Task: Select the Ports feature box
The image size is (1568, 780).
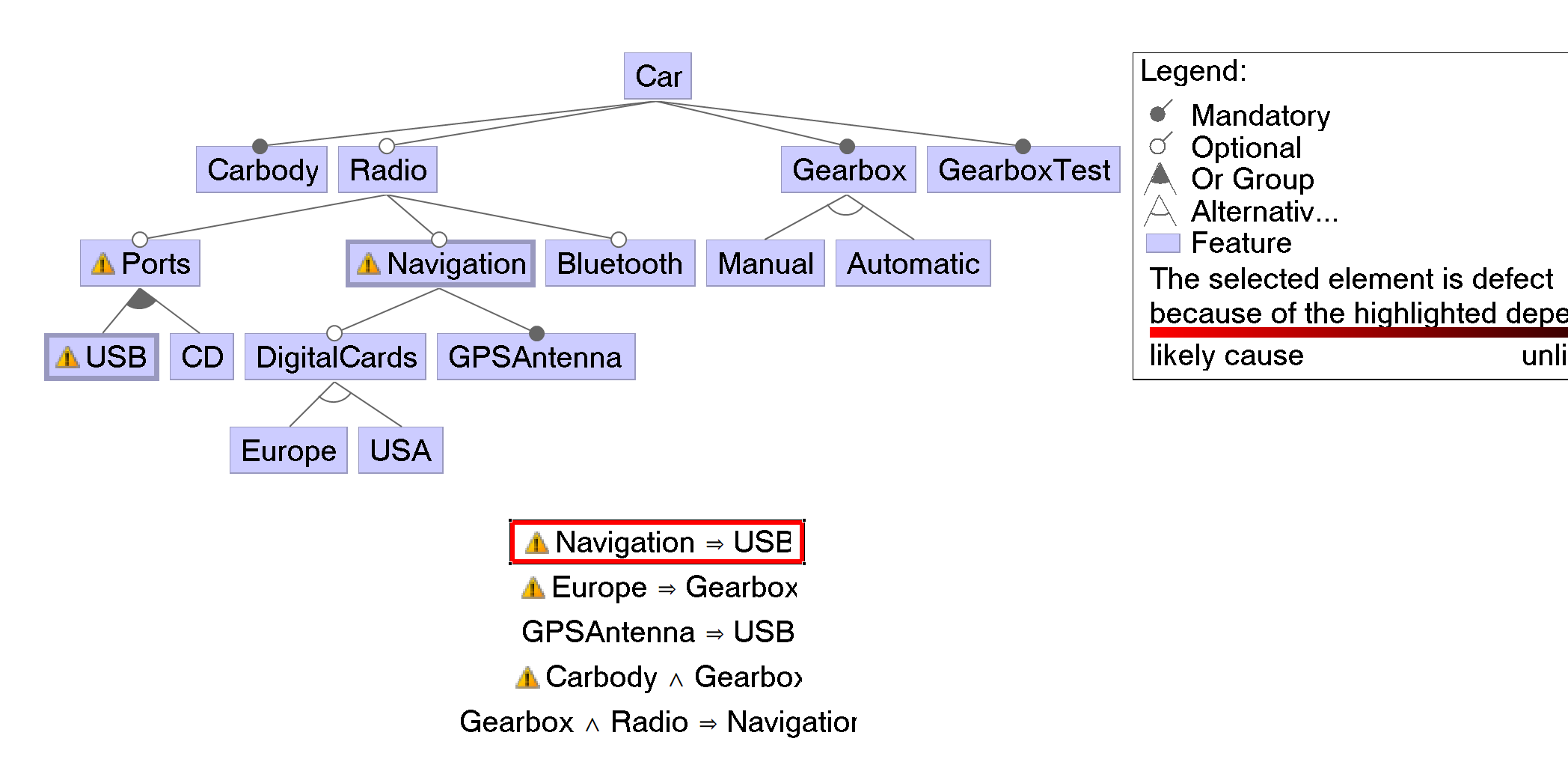Action: tap(140, 263)
